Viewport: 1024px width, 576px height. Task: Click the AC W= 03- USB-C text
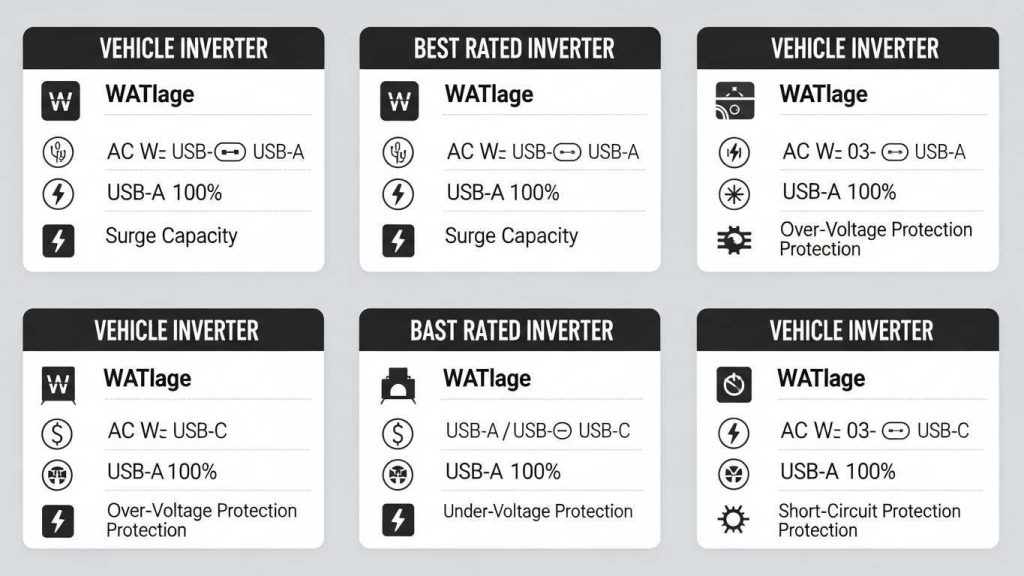(x=874, y=431)
